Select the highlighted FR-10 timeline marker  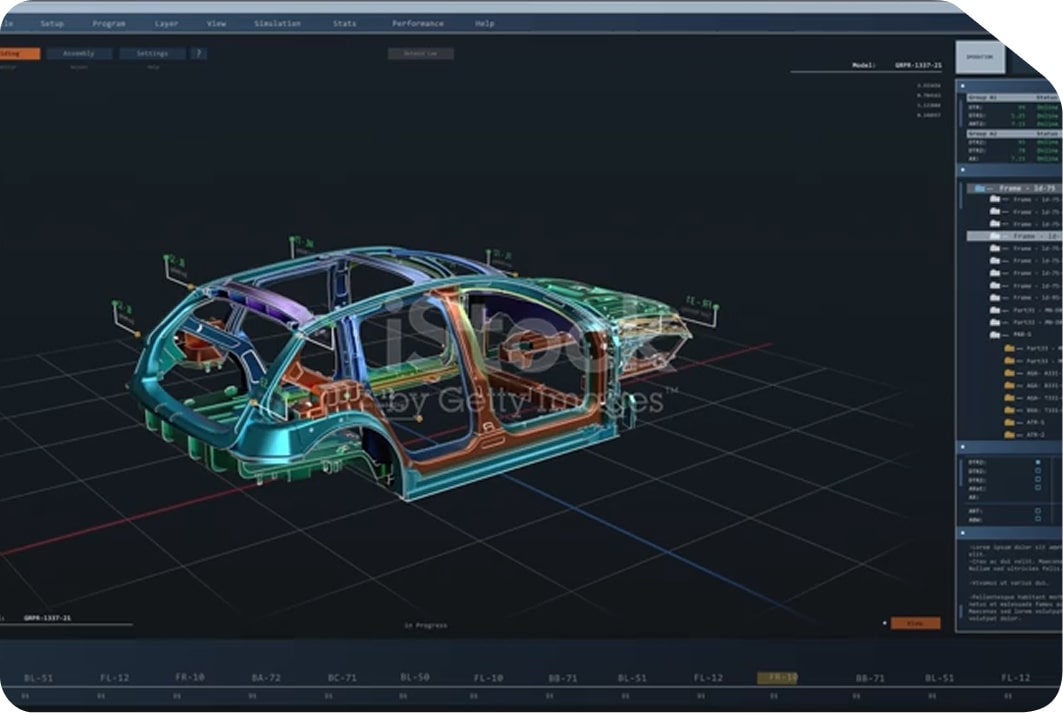click(x=777, y=678)
